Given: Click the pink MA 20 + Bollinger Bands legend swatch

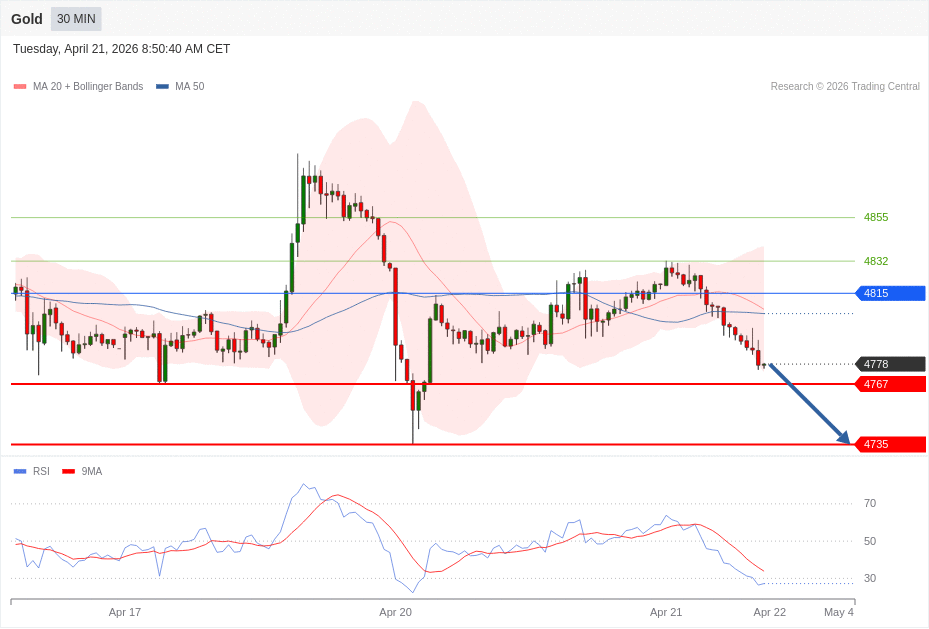Looking at the screenshot, I should pyautogui.click(x=20, y=87).
